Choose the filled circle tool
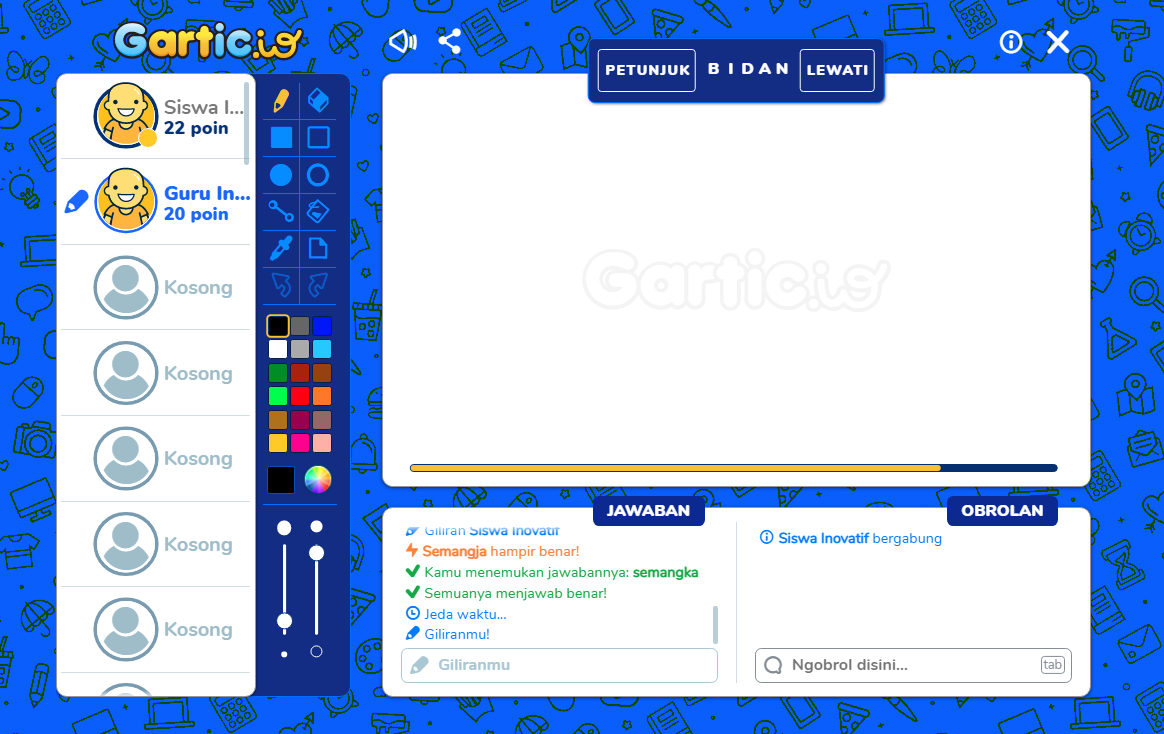 281,175
